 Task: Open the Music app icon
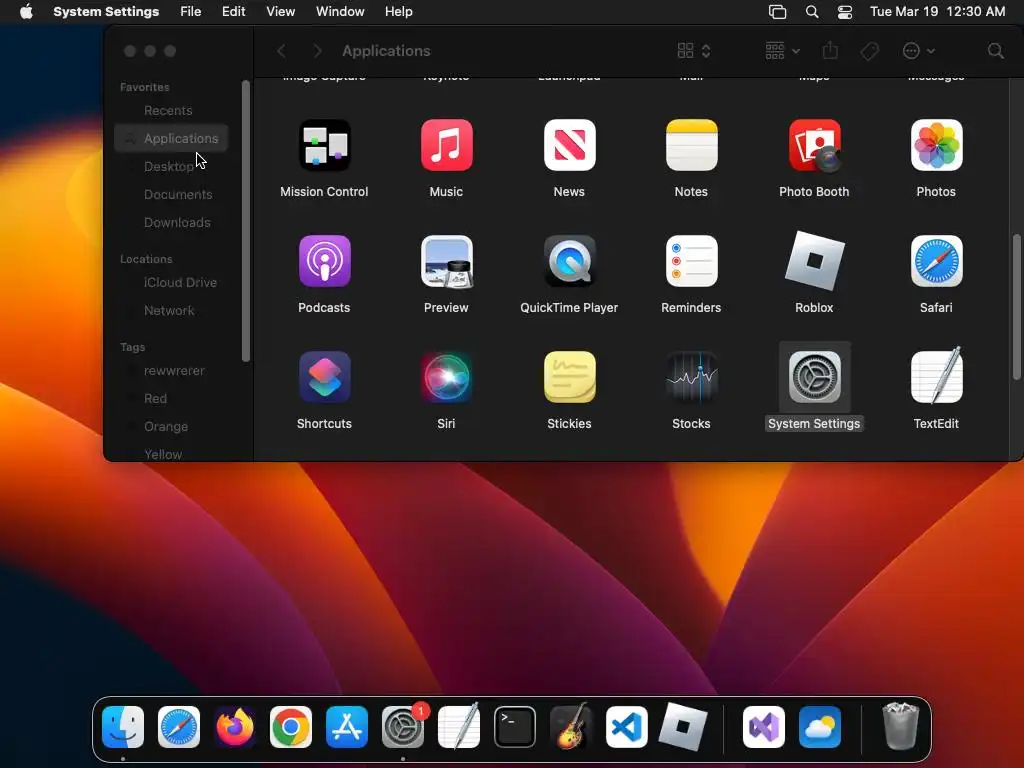(x=447, y=145)
